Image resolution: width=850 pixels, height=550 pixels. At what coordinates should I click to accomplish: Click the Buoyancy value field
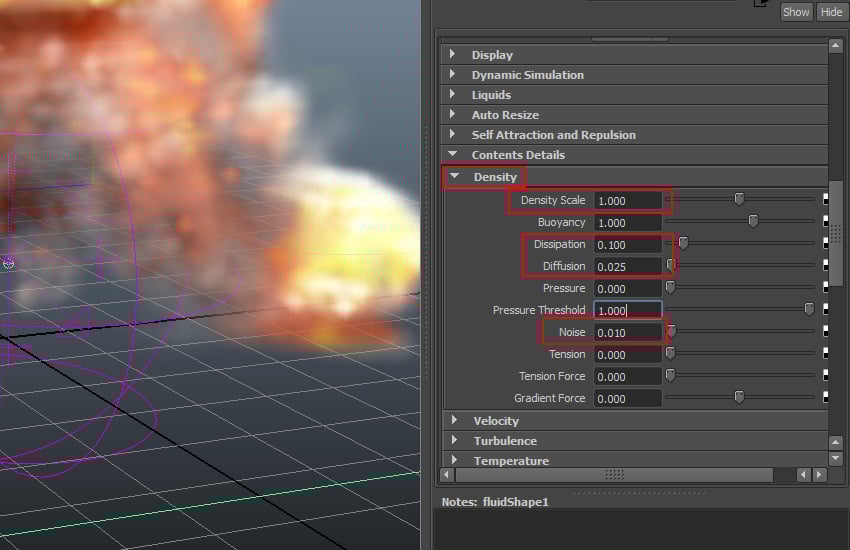coord(627,223)
